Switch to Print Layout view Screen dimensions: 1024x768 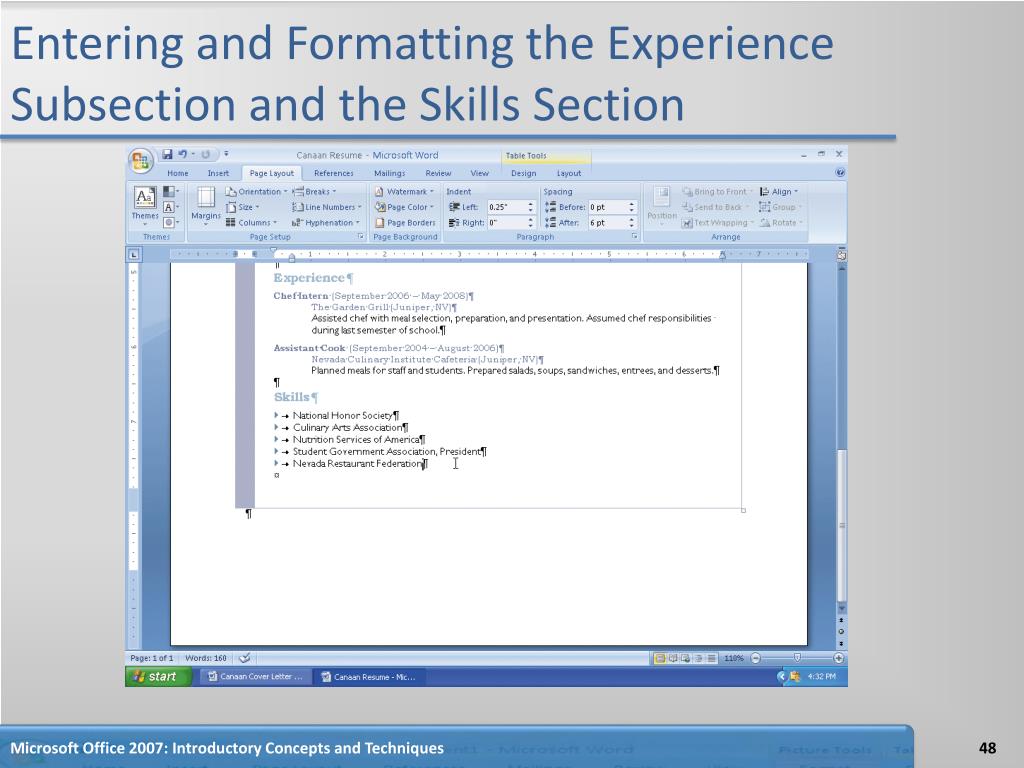tap(660, 658)
